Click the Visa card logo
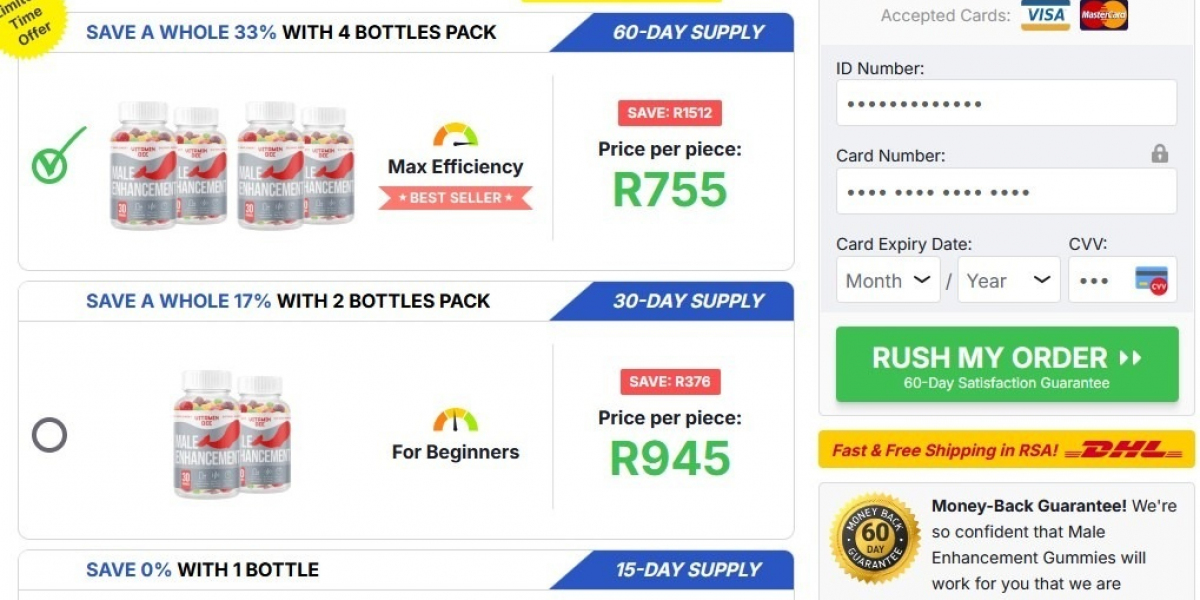Viewport: 1200px width, 600px height. point(1045,15)
